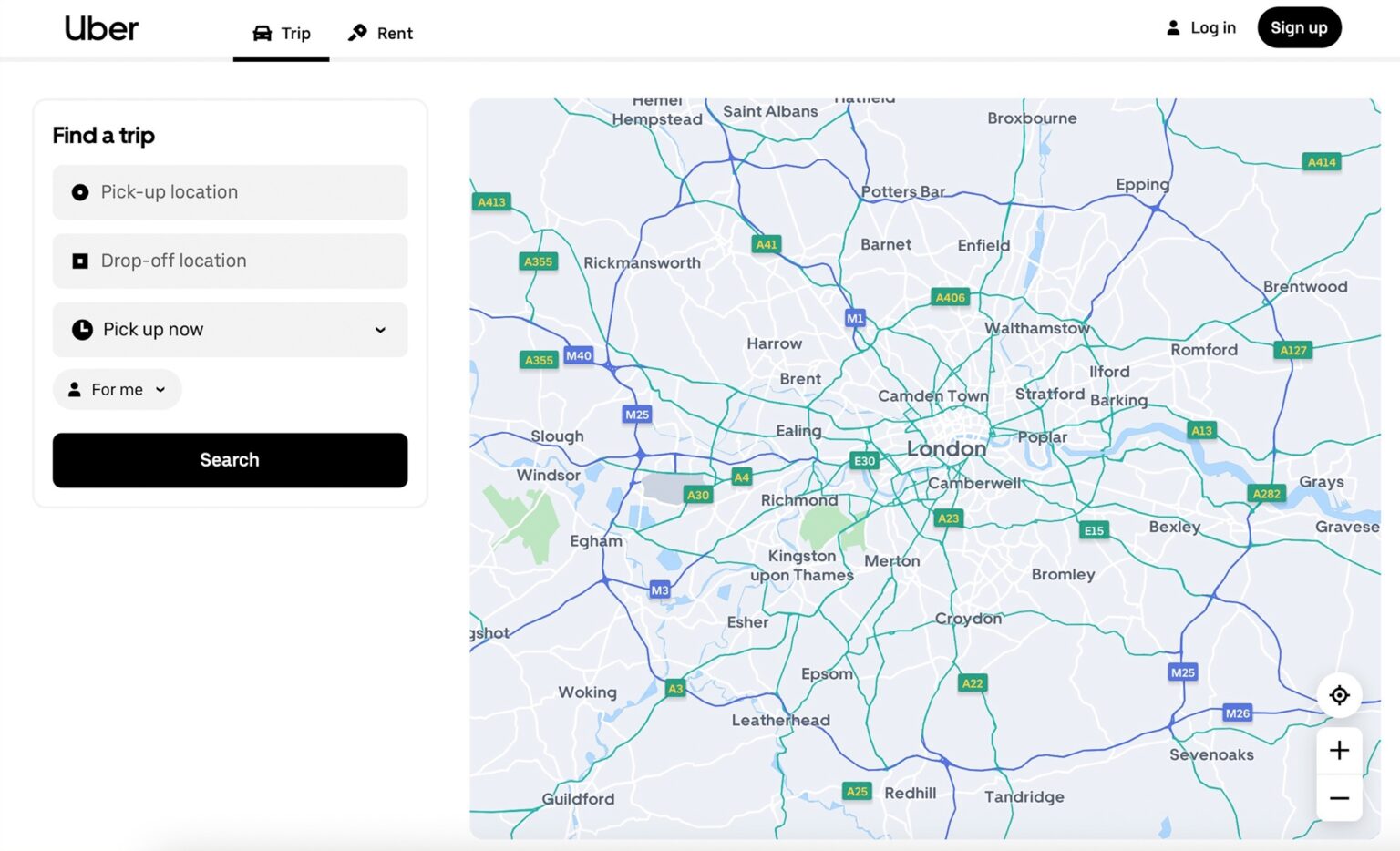Click the Woking label on map
This screenshot has width=1400, height=851.
click(587, 692)
